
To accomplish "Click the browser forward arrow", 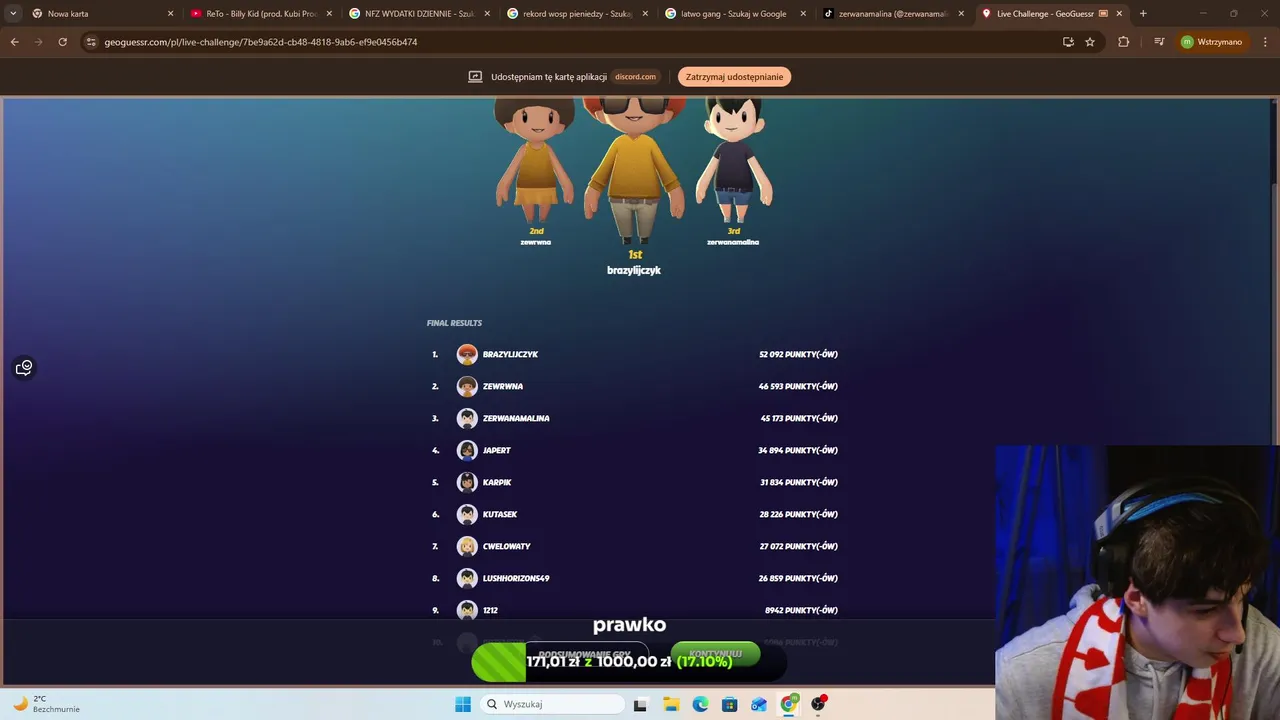I will 38,42.
